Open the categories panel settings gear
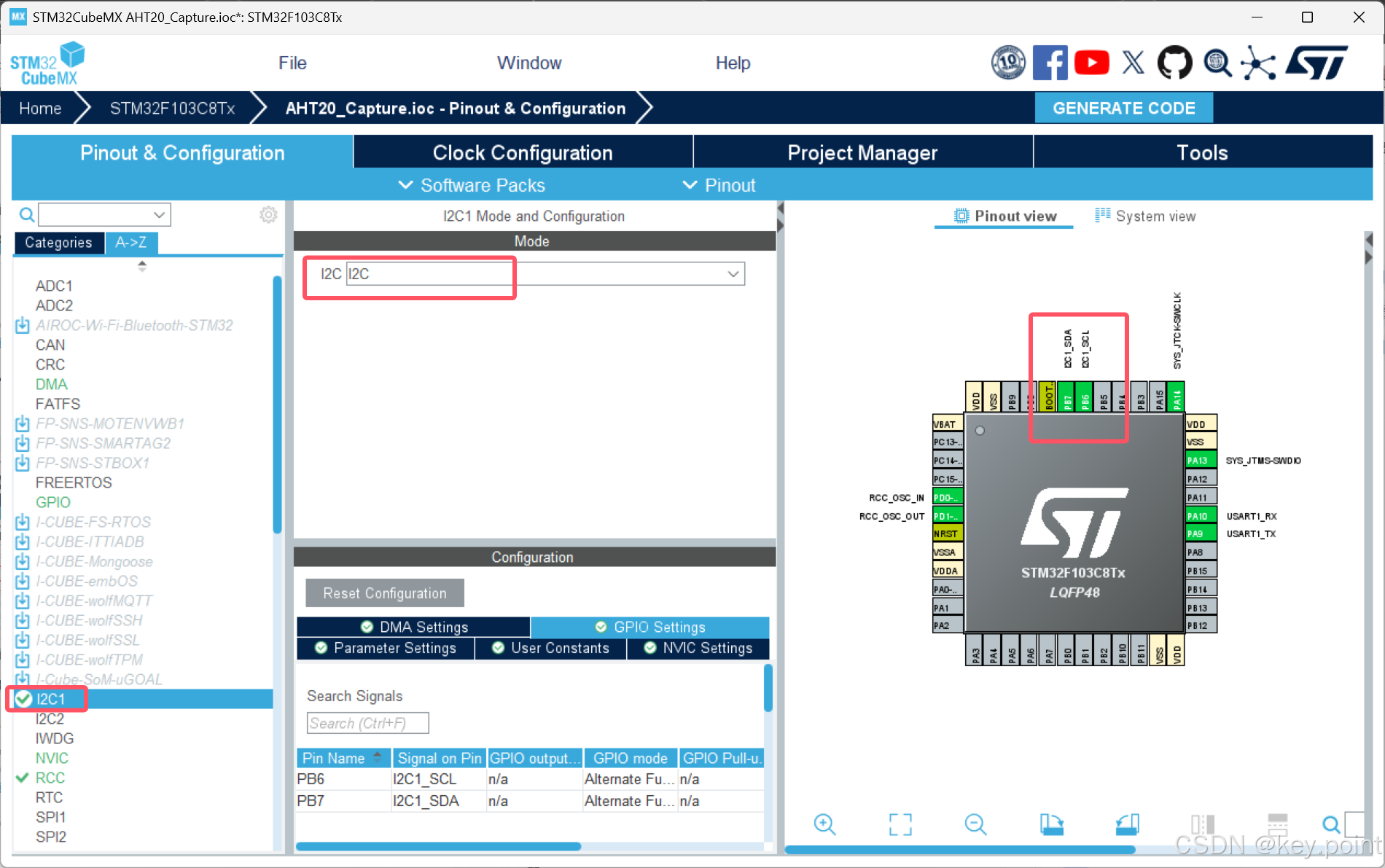 (x=268, y=214)
